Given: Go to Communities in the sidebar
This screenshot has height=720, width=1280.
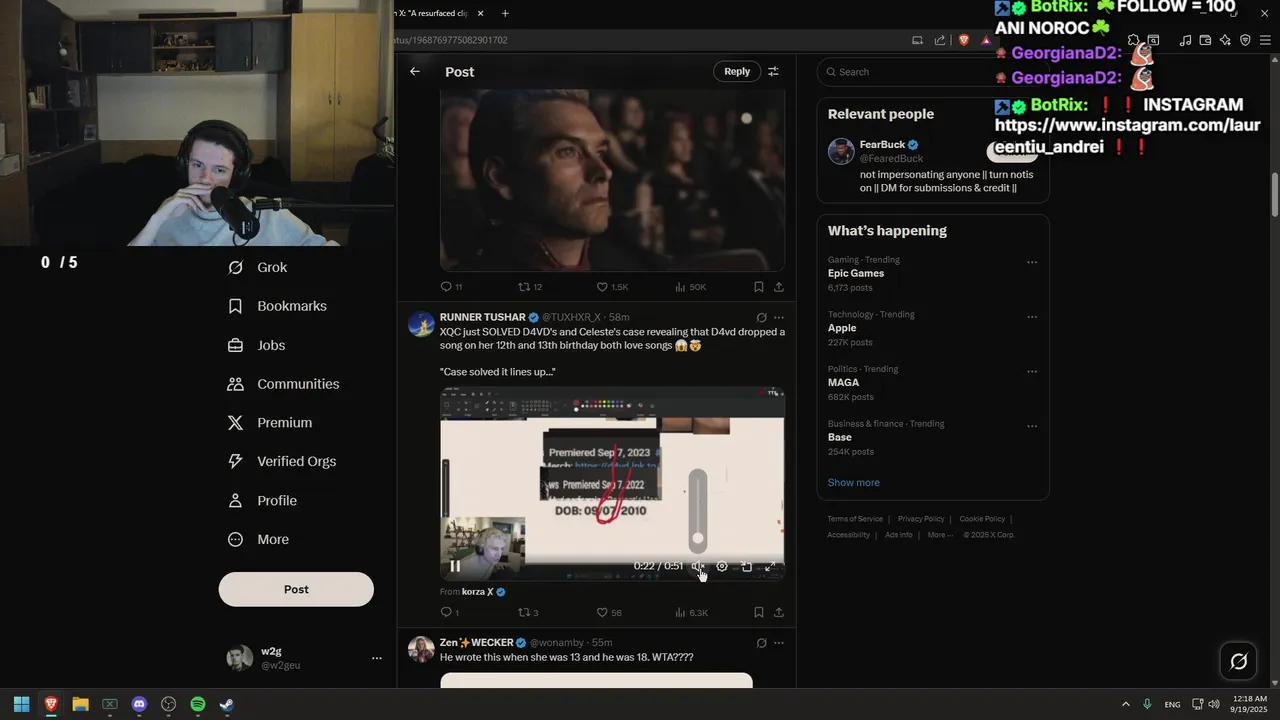Looking at the screenshot, I should [x=283, y=384].
